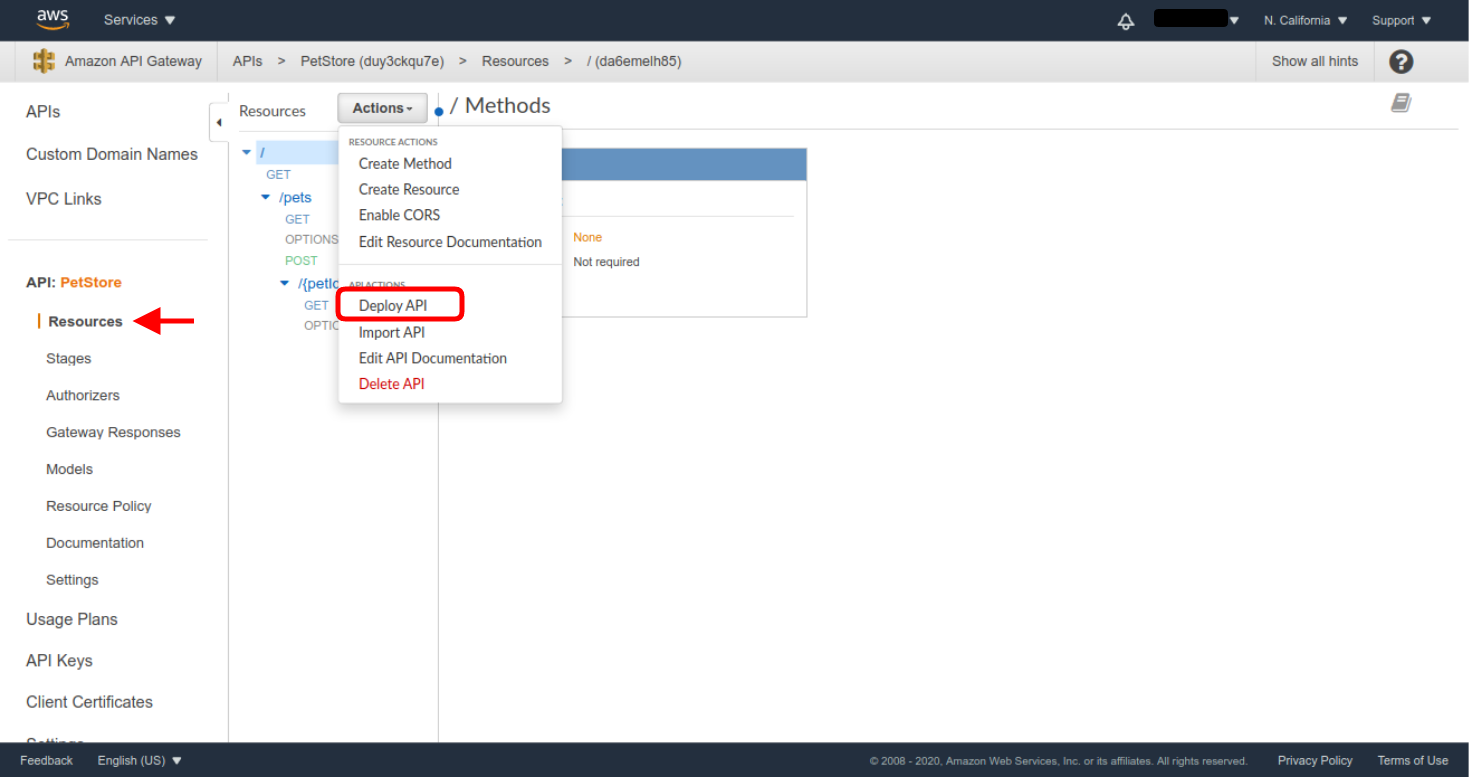1482x777 pixels.
Task: Open the English (US) language selector
Action: click(139, 760)
